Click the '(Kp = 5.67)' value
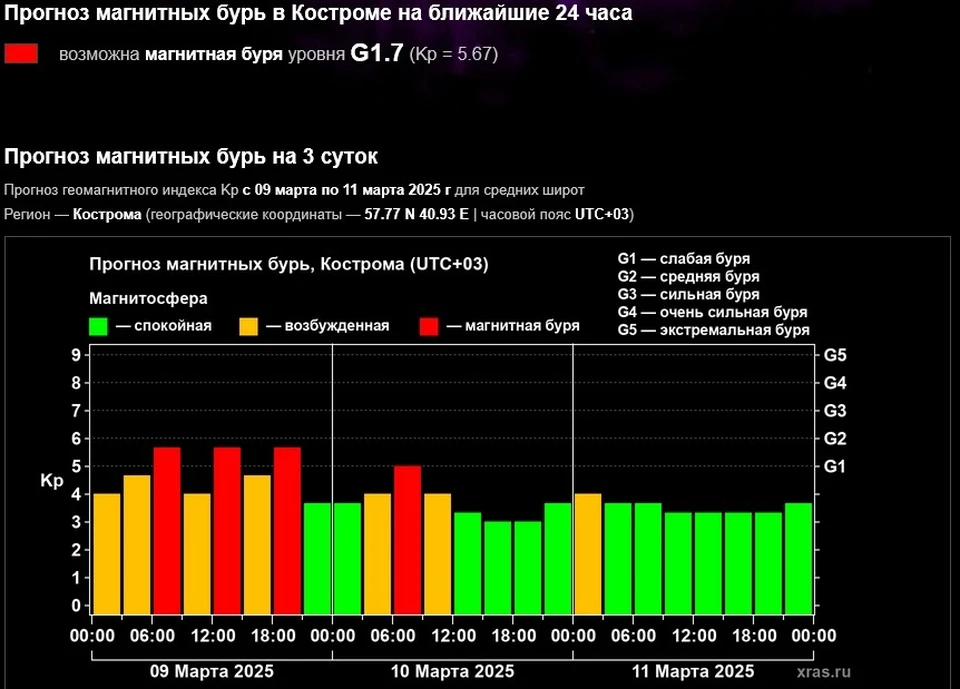 click(x=454, y=54)
